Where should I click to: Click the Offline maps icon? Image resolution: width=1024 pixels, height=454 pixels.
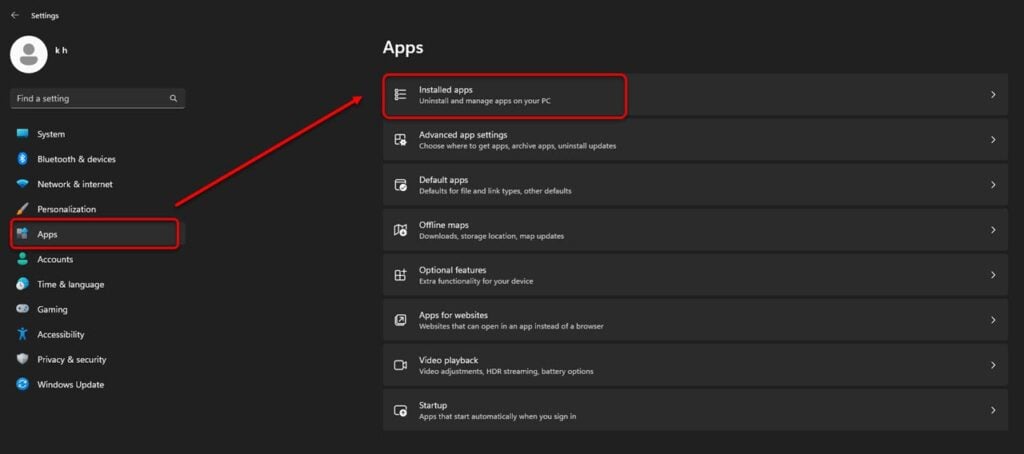400,230
